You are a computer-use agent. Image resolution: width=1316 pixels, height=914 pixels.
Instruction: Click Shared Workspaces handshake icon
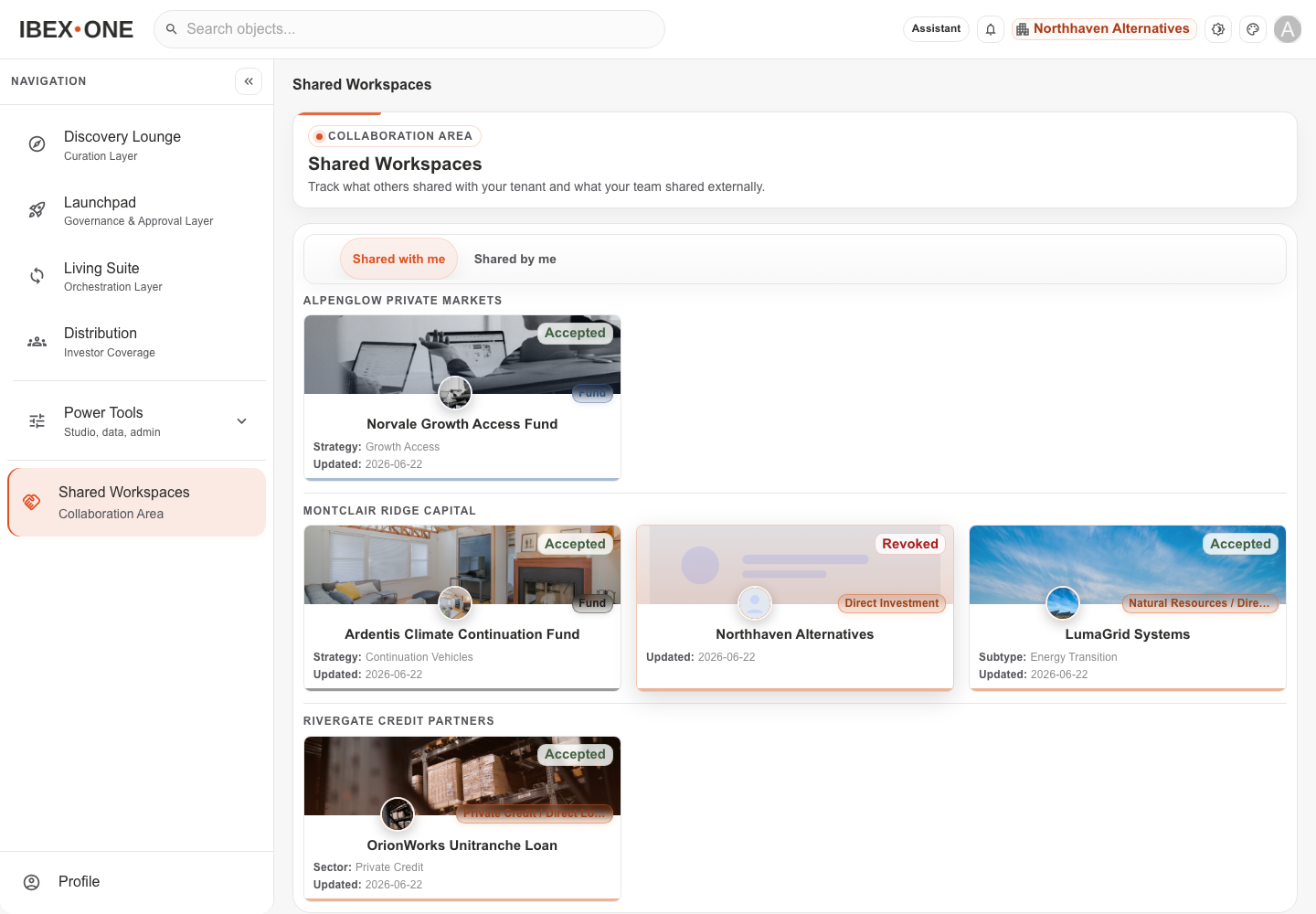pos(32,502)
